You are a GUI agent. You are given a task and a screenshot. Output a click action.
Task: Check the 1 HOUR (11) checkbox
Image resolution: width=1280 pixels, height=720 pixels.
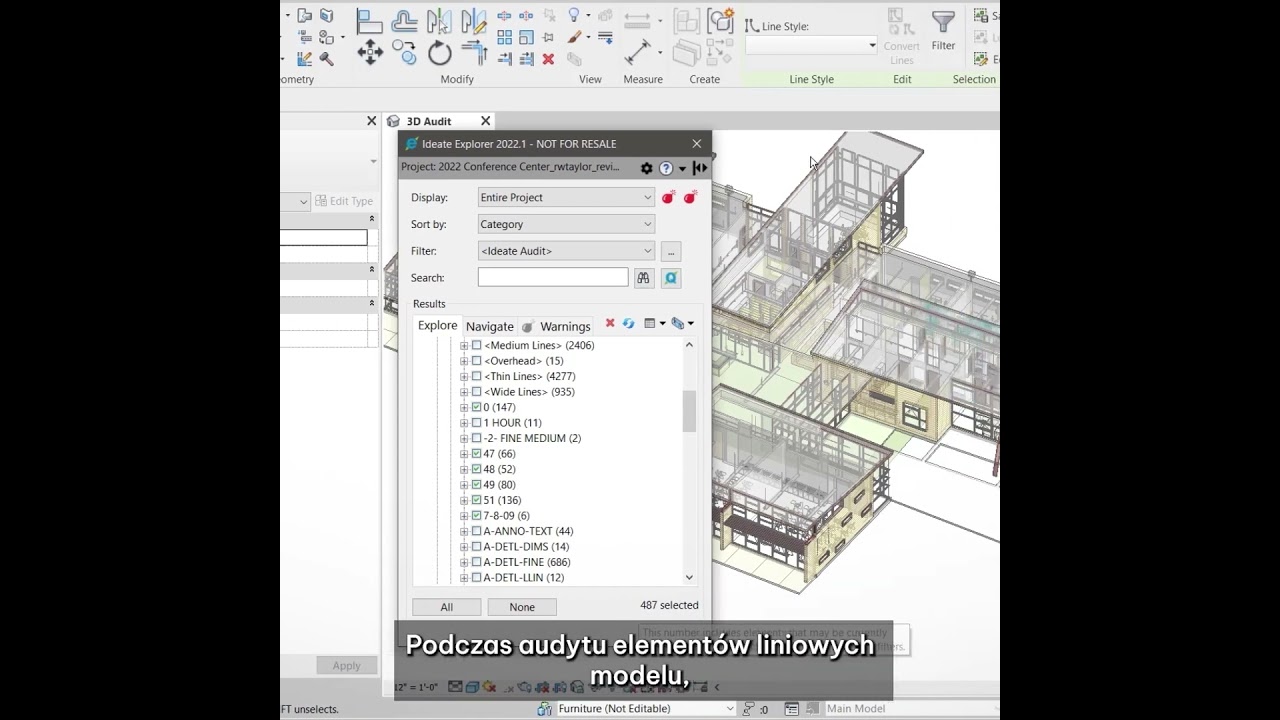point(476,423)
